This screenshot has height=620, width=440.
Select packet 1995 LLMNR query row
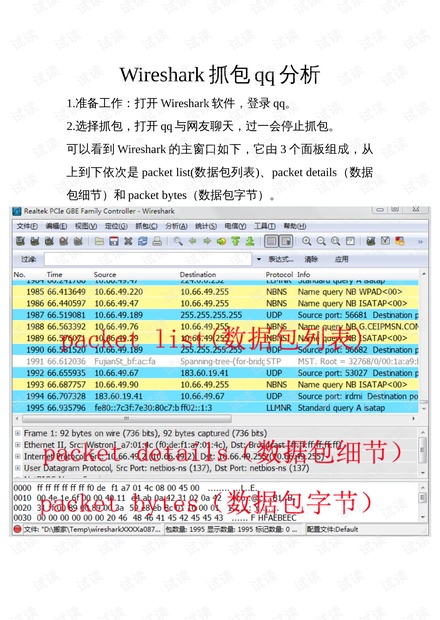point(215,408)
